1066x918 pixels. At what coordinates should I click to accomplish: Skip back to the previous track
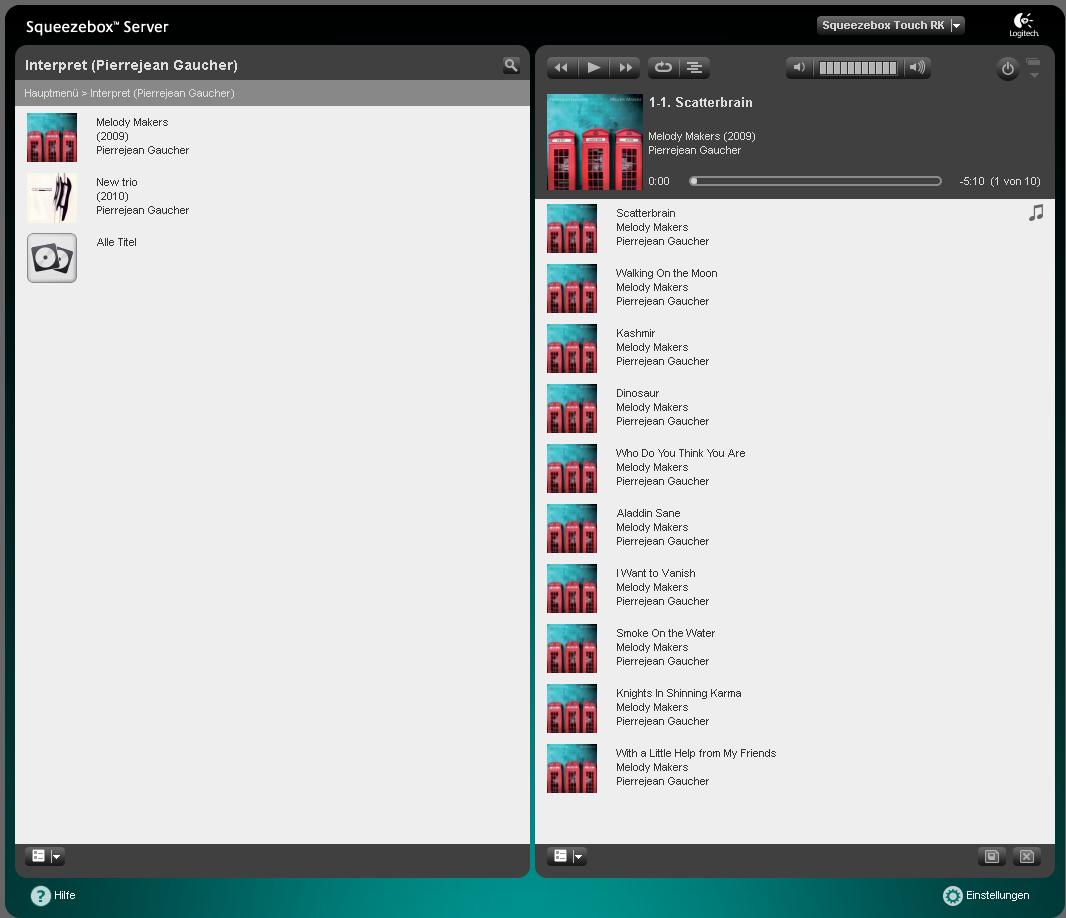(561, 67)
